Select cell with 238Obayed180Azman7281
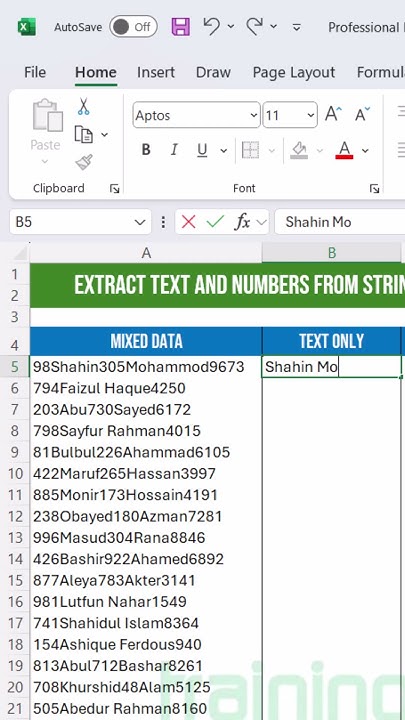405x720 pixels. (x=146, y=517)
